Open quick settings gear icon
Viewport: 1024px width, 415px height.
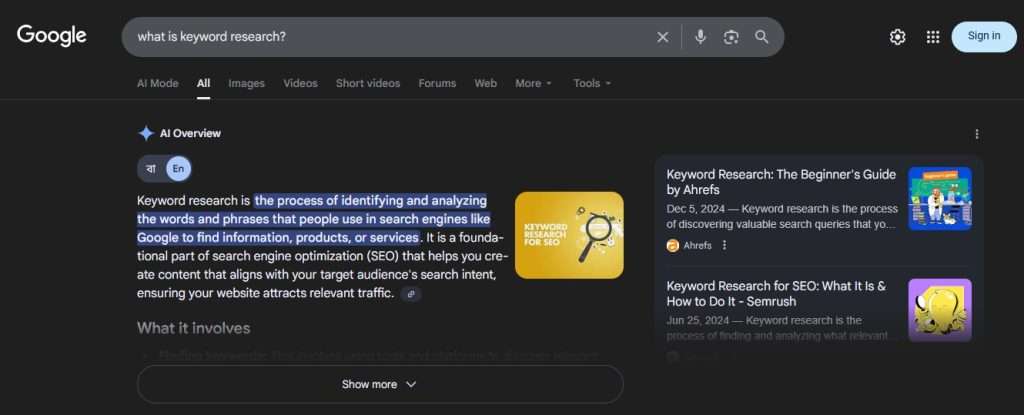coord(897,37)
